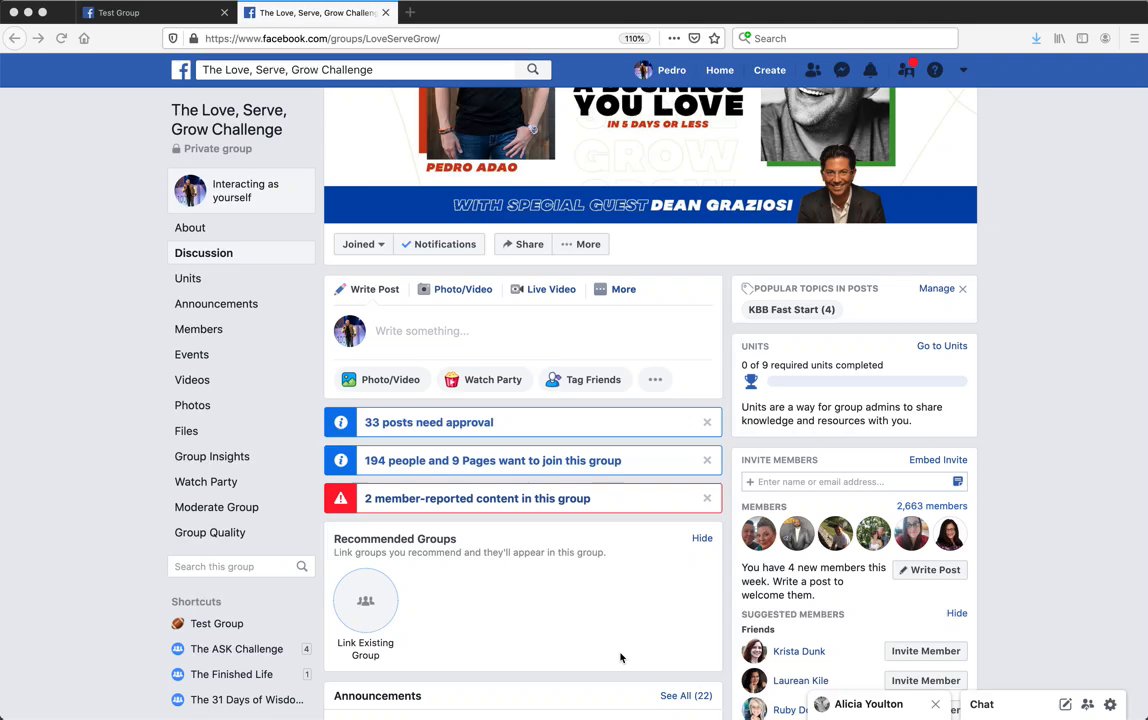
Task: Open Watch Party in the sidebar
Action: pyautogui.click(x=206, y=482)
